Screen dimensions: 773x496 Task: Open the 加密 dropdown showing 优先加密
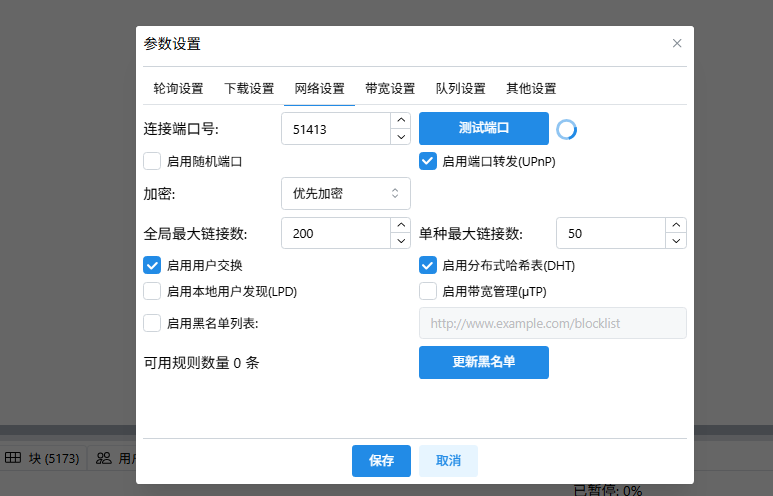point(346,193)
